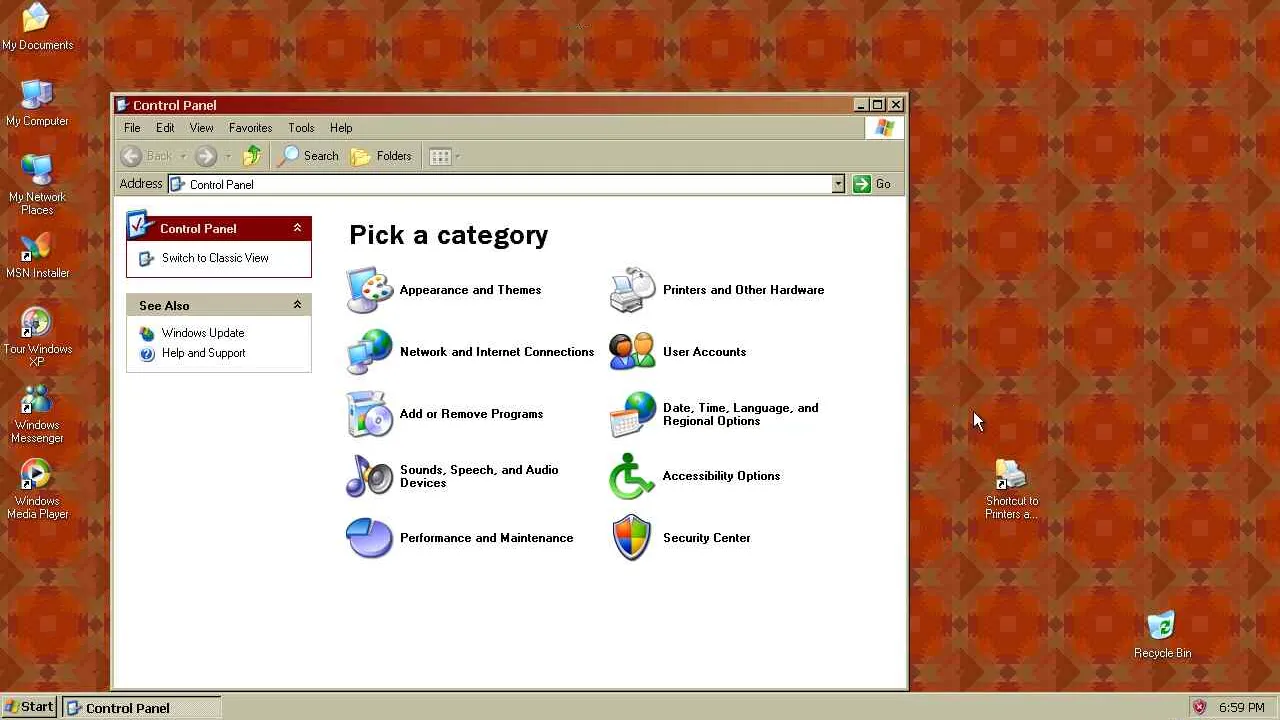The height and width of the screenshot is (720, 1280).
Task: Select the My Documents desktop icon
Action: coord(37,27)
